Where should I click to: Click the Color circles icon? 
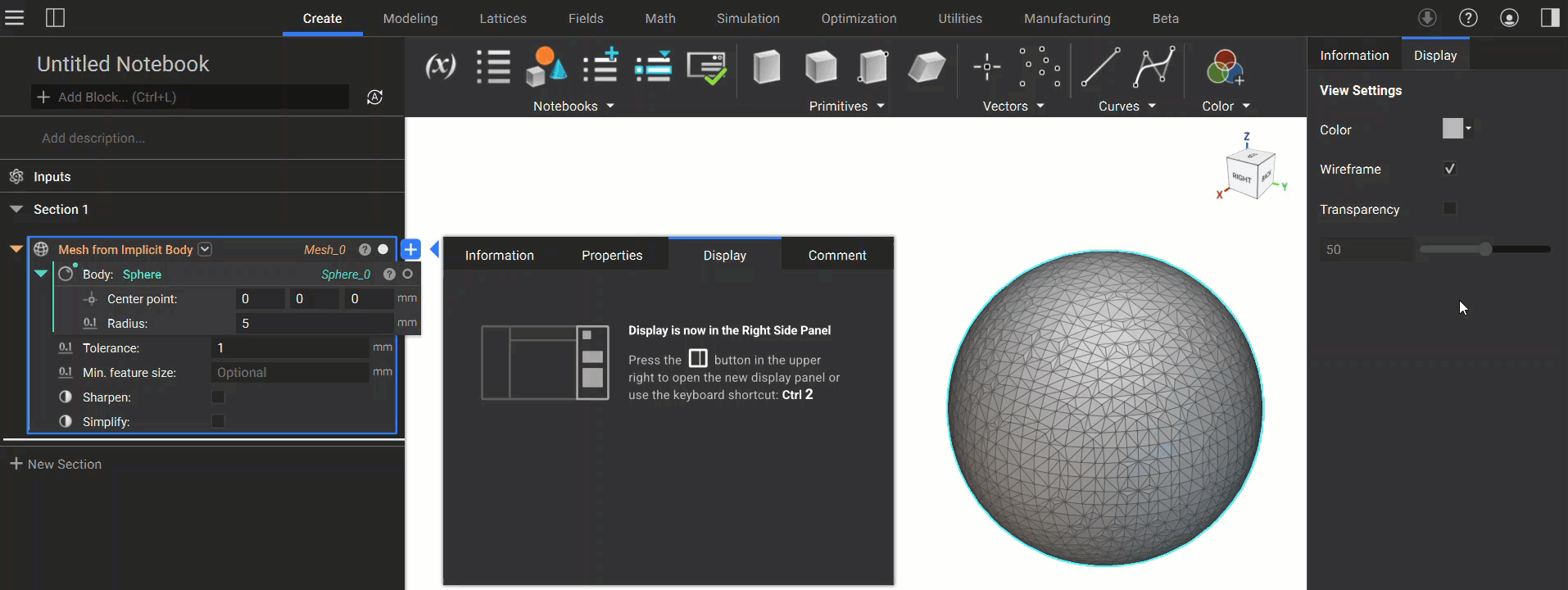[1225, 66]
